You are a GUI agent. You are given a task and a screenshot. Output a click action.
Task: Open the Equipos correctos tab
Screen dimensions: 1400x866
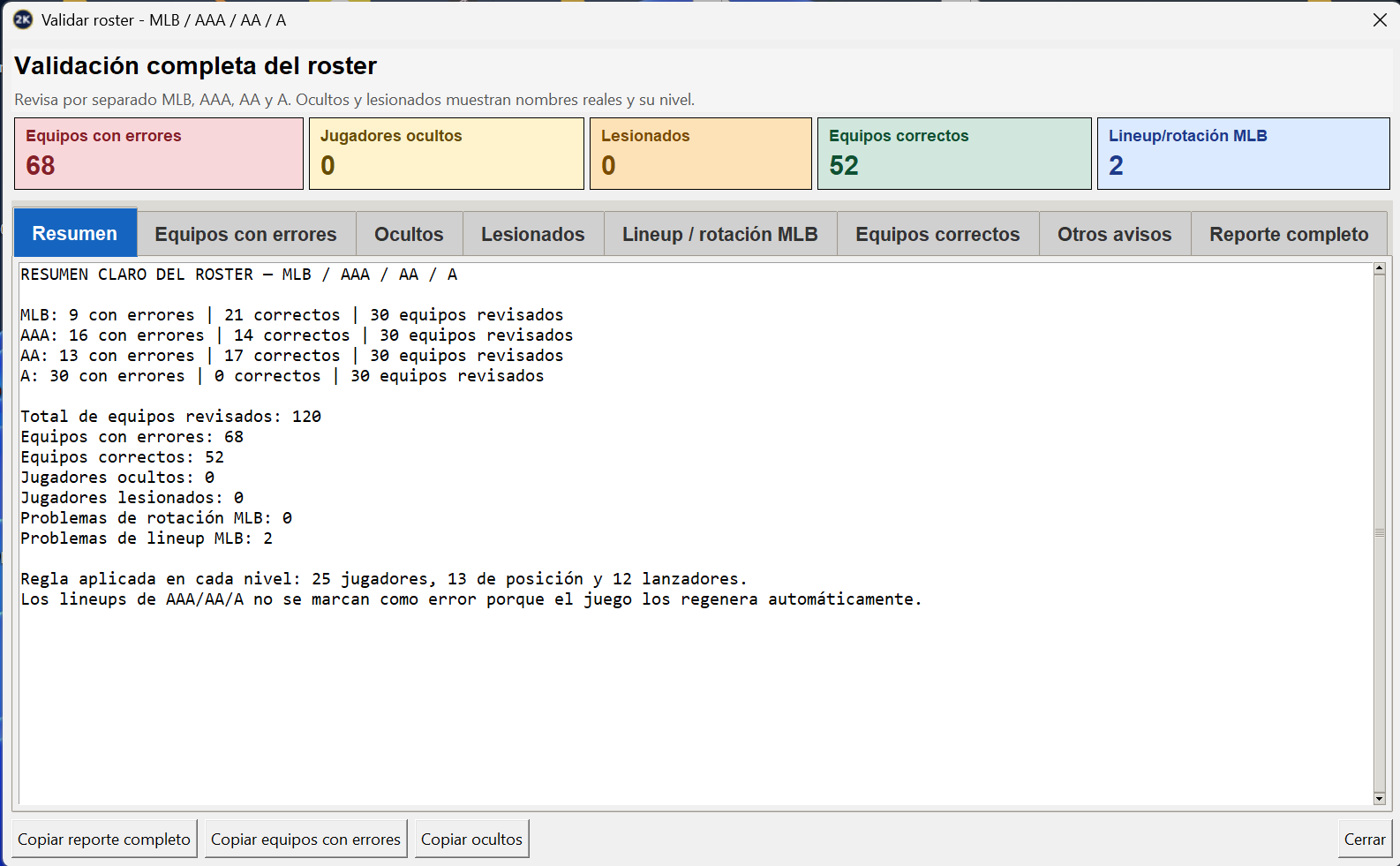[937, 234]
